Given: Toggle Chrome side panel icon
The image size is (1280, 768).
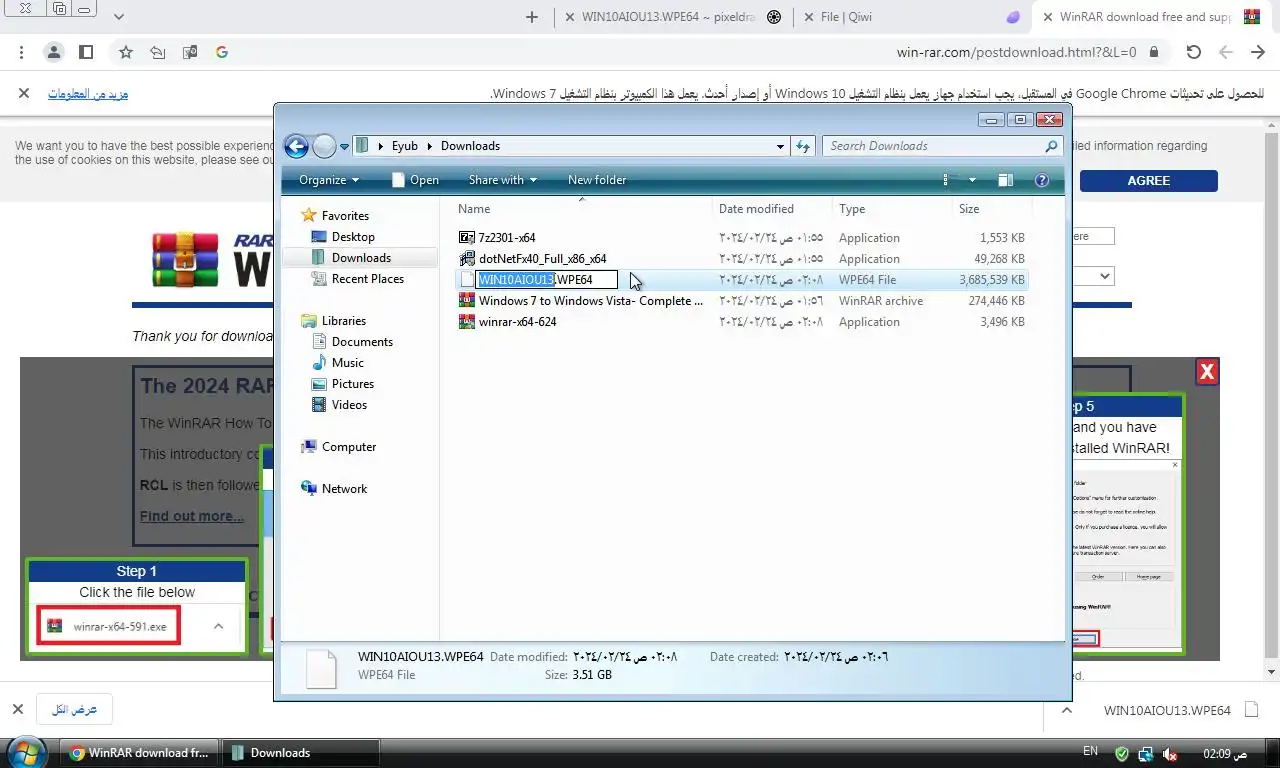Looking at the screenshot, I should [x=86, y=52].
